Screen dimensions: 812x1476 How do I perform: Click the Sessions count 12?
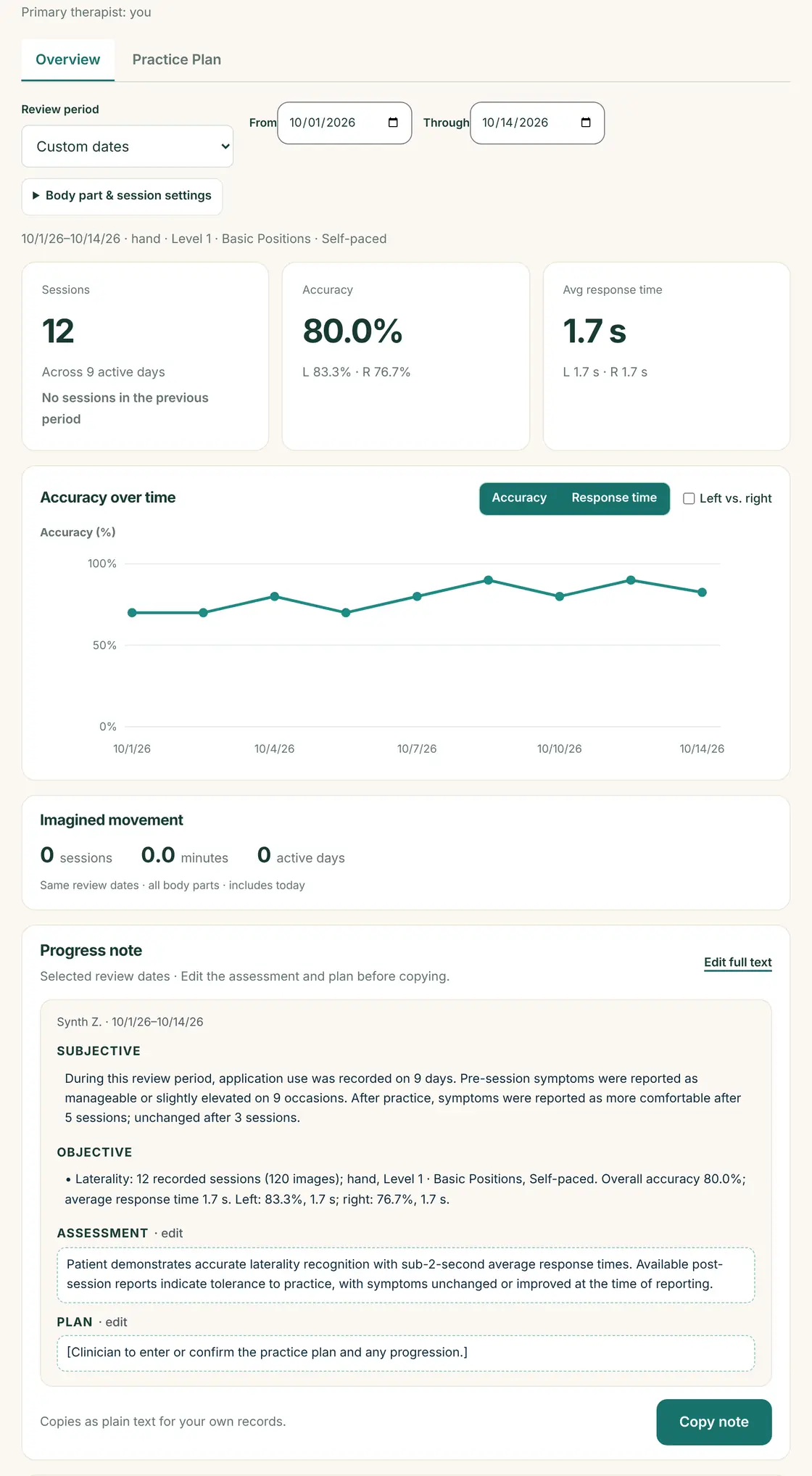coord(58,331)
